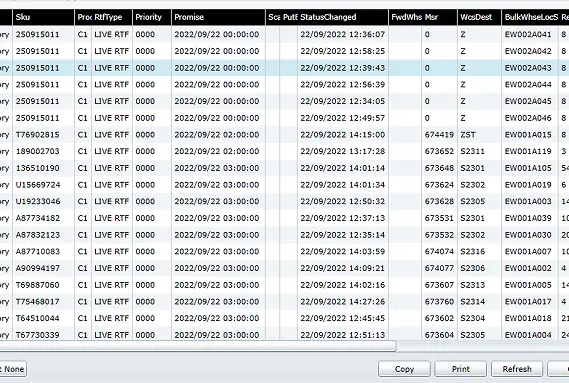
Task: Click the Refresh button
Action: point(517,369)
